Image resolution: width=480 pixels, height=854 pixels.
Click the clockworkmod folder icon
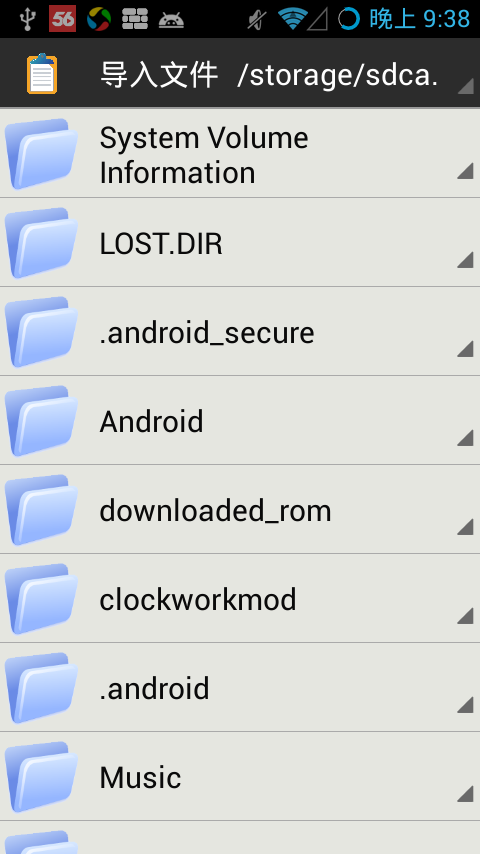41,599
